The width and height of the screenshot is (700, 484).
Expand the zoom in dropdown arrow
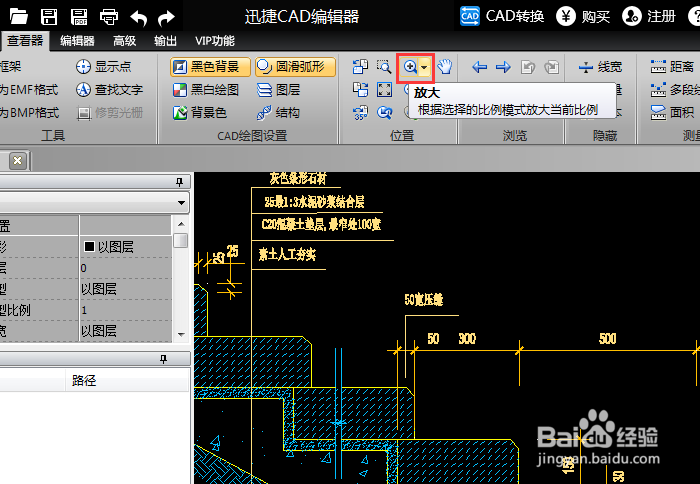point(425,67)
